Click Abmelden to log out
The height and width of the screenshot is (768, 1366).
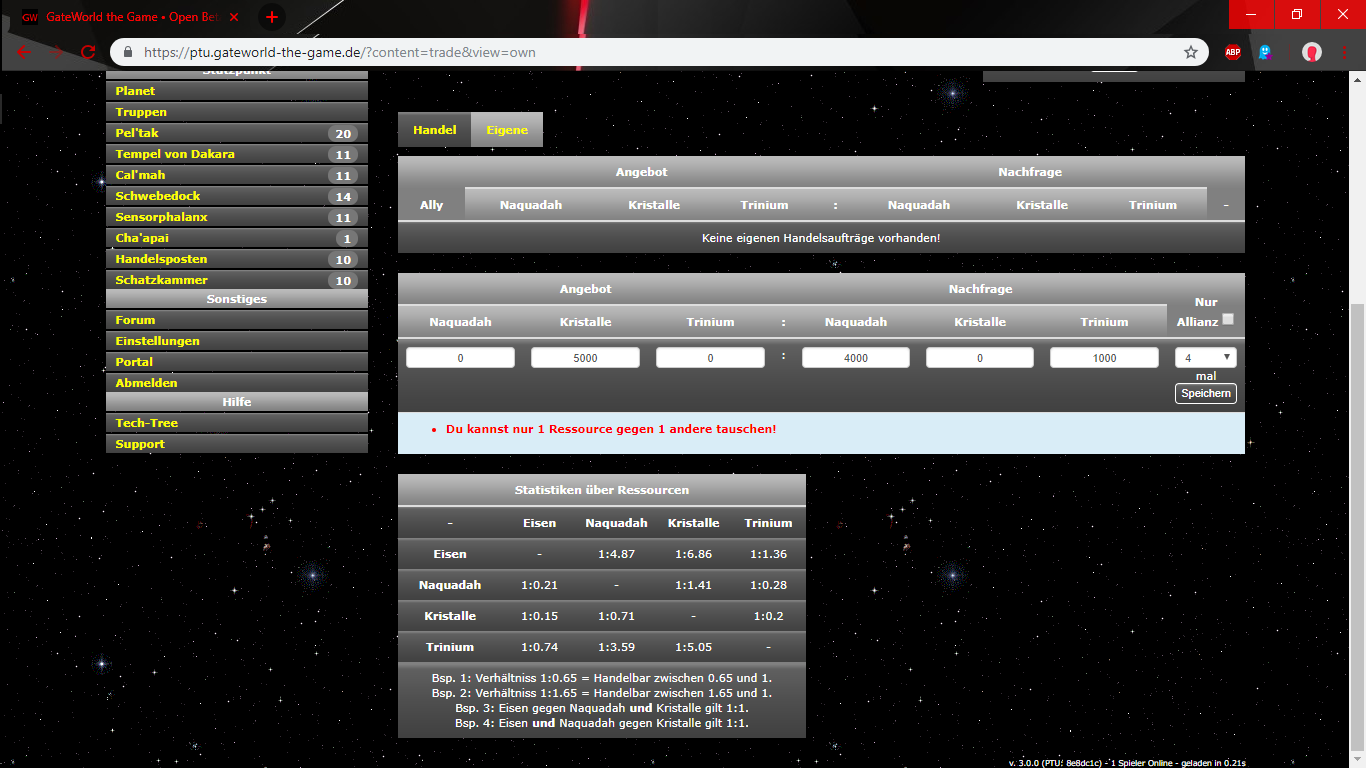tap(146, 383)
